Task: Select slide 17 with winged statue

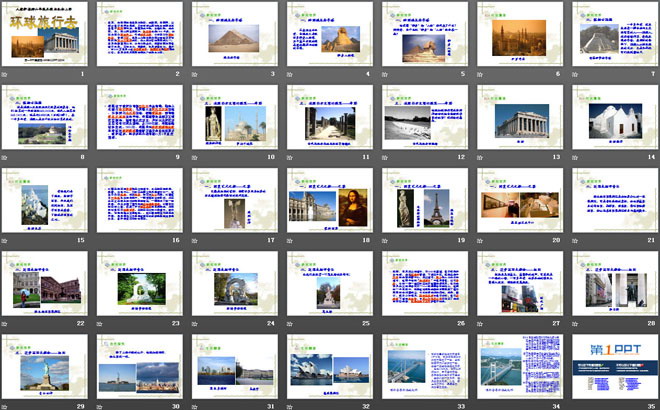Action: coord(235,200)
